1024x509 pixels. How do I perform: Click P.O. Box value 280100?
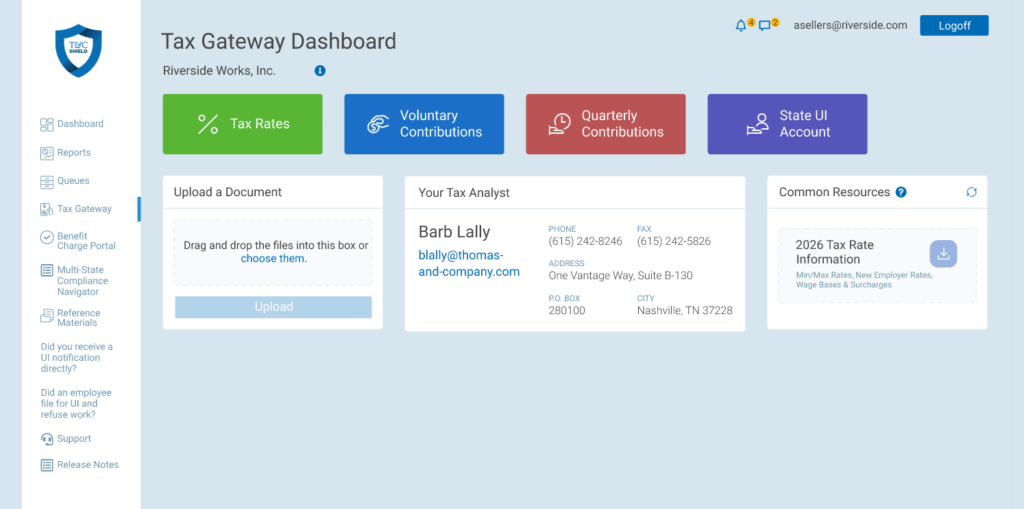[x=567, y=311]
